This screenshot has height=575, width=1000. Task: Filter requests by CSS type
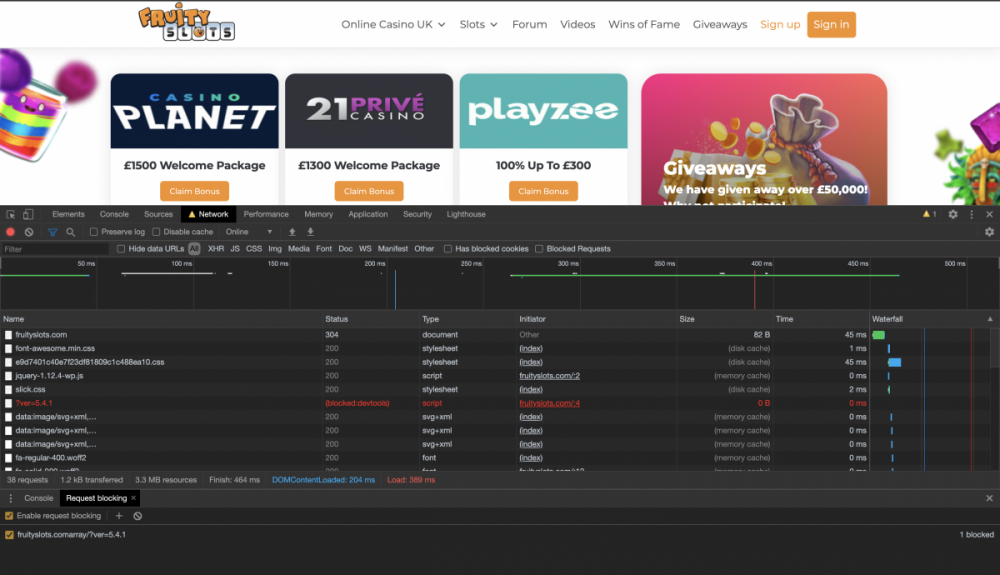pyautogui.click(x=254, y=249)
